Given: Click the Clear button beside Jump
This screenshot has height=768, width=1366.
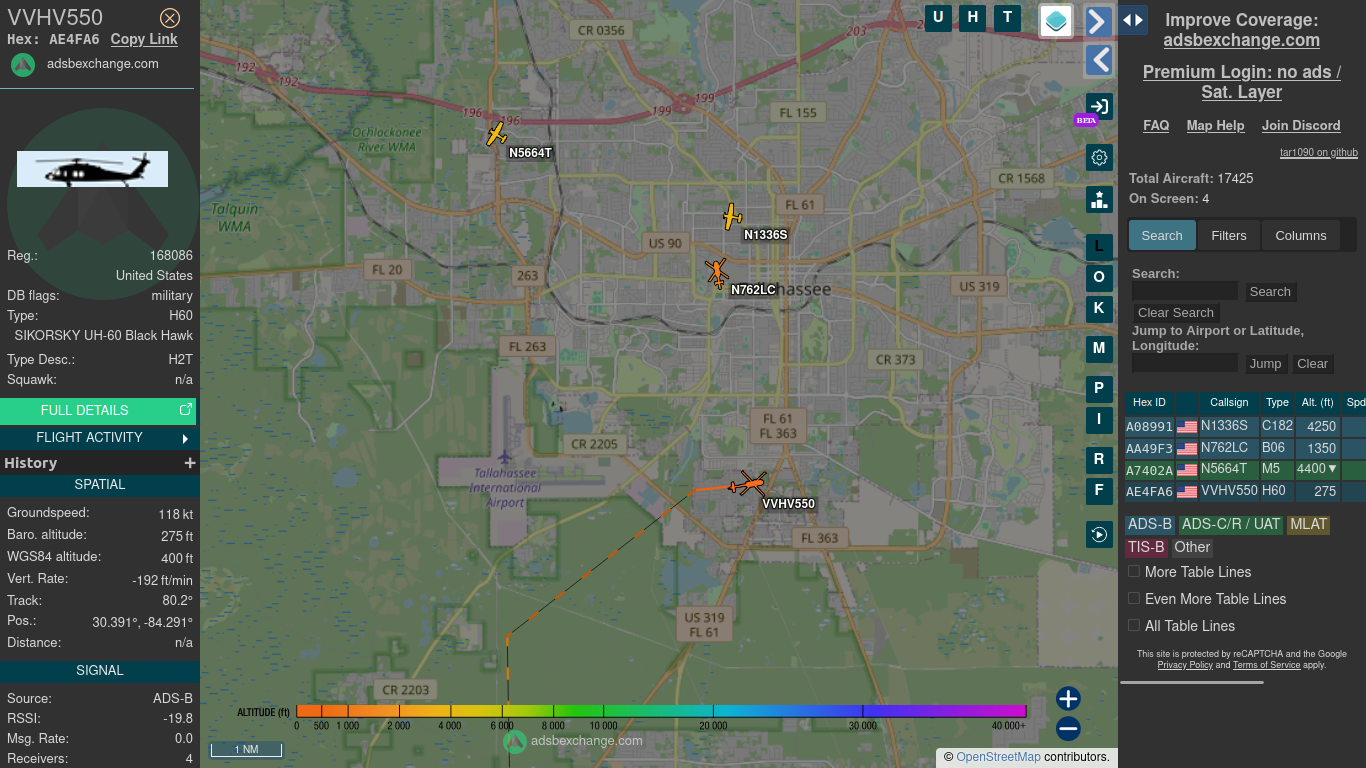Looking at the screenshot, I should (x=1312, y=364).
